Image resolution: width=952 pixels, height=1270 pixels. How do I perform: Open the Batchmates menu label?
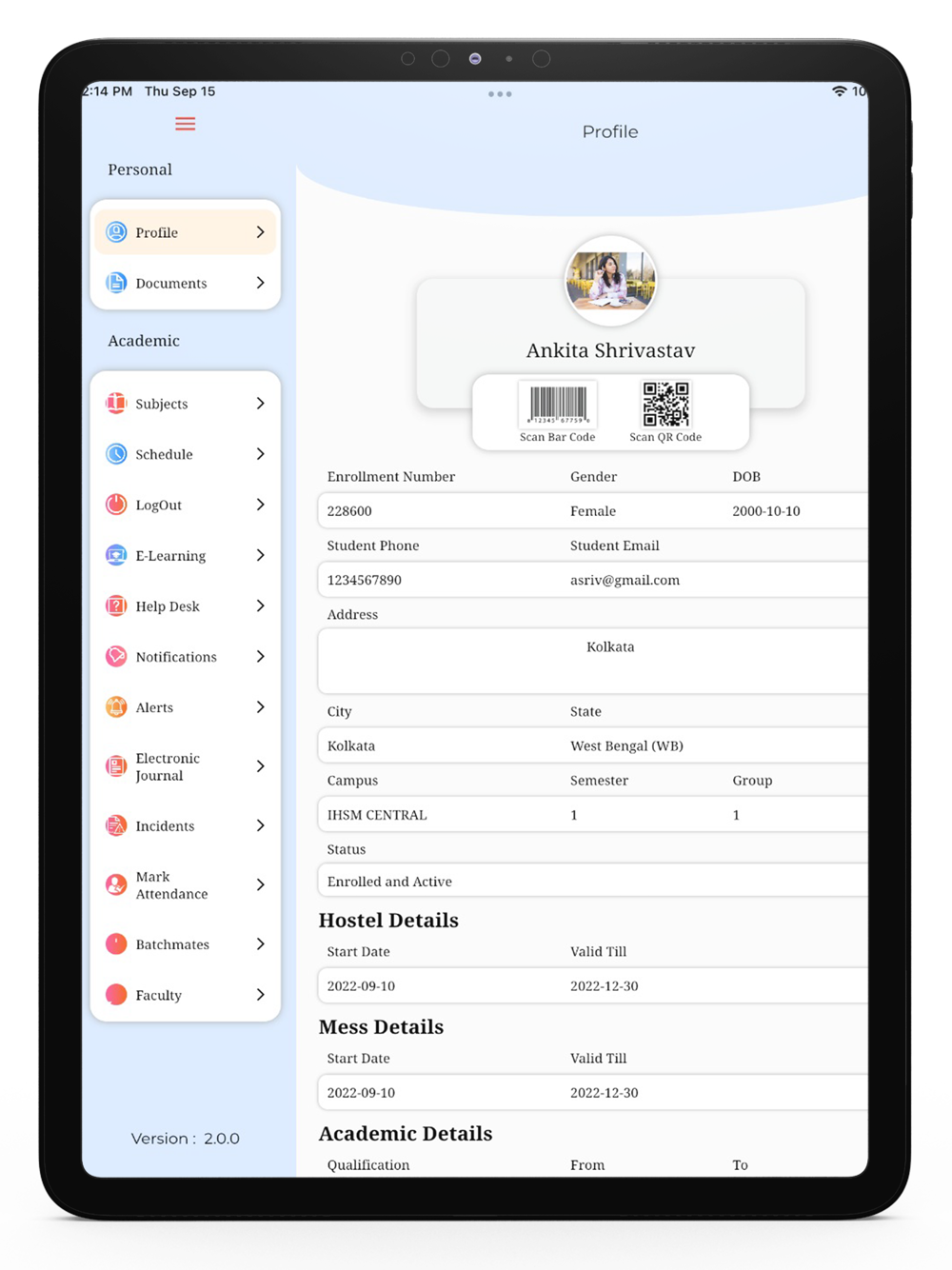tap(172, 943)
